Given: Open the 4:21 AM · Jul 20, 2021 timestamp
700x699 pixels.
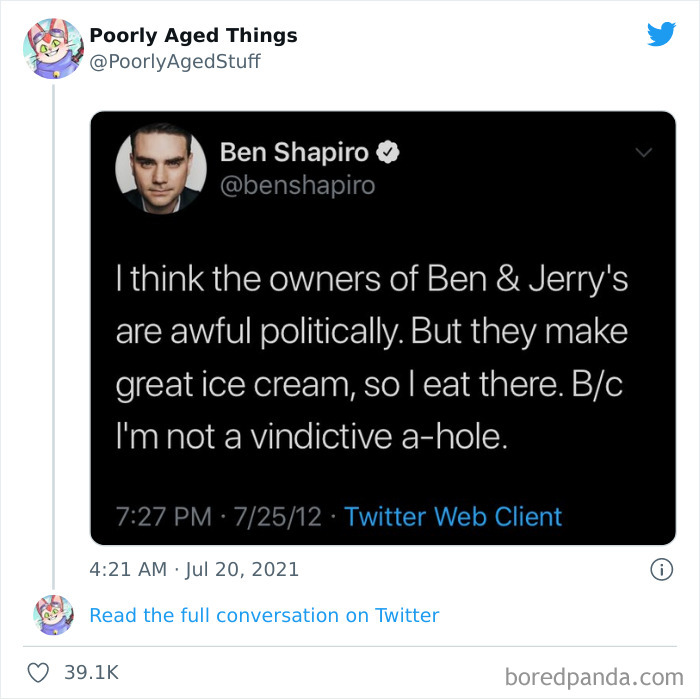Looking at the screenshot, I should click(x=194, y=570).
